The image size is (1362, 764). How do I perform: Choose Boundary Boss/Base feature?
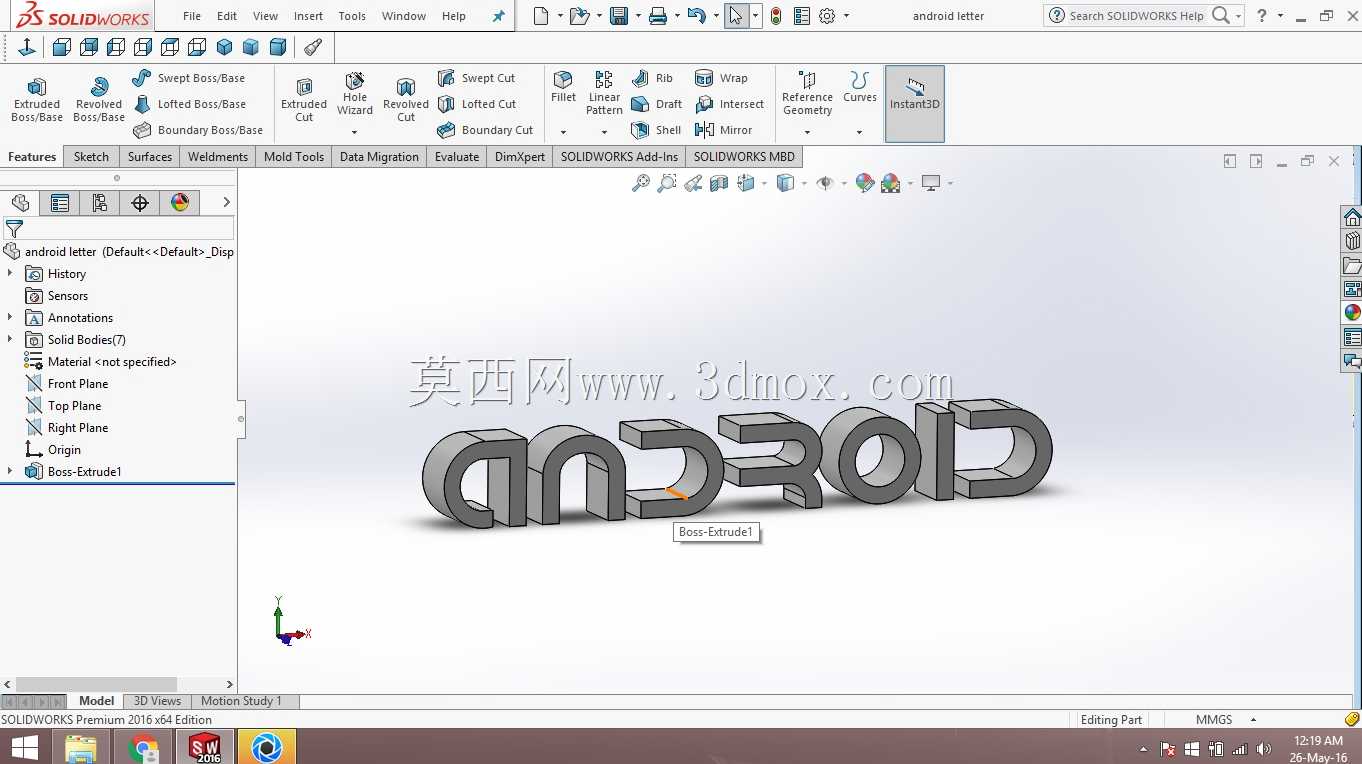198,130
